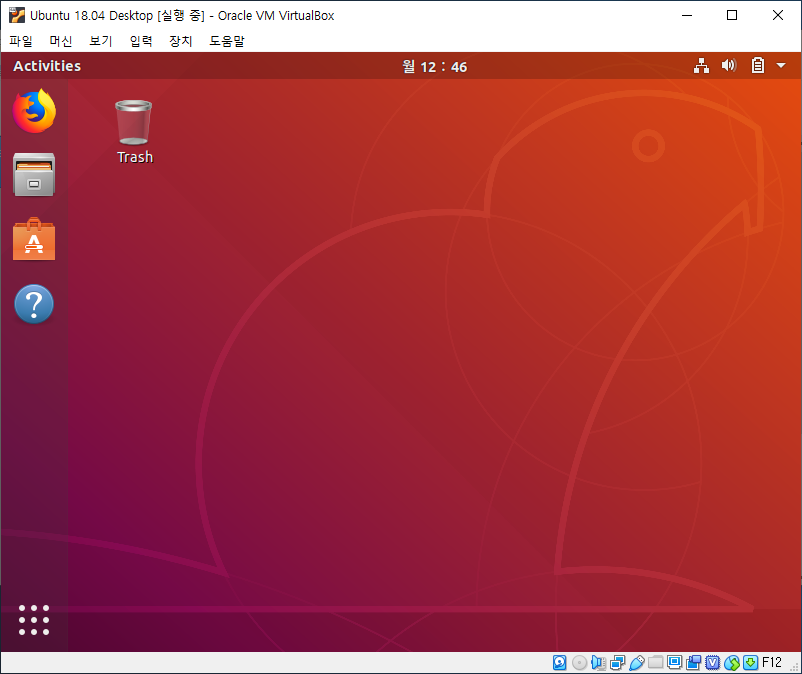Open Ubuntu Software store icon

pos(34,239)
